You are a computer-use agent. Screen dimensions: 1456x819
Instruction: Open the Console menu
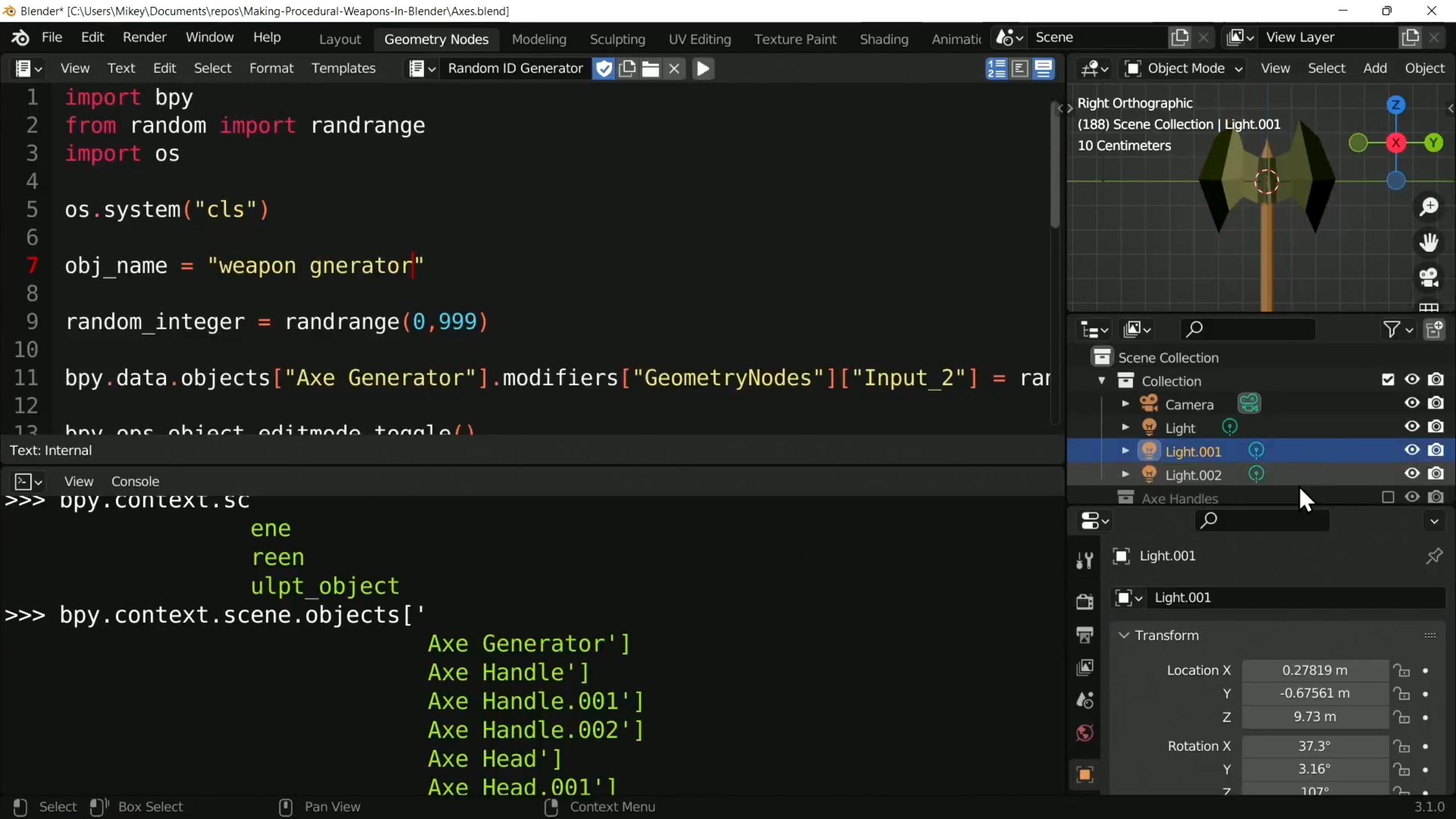135,481
